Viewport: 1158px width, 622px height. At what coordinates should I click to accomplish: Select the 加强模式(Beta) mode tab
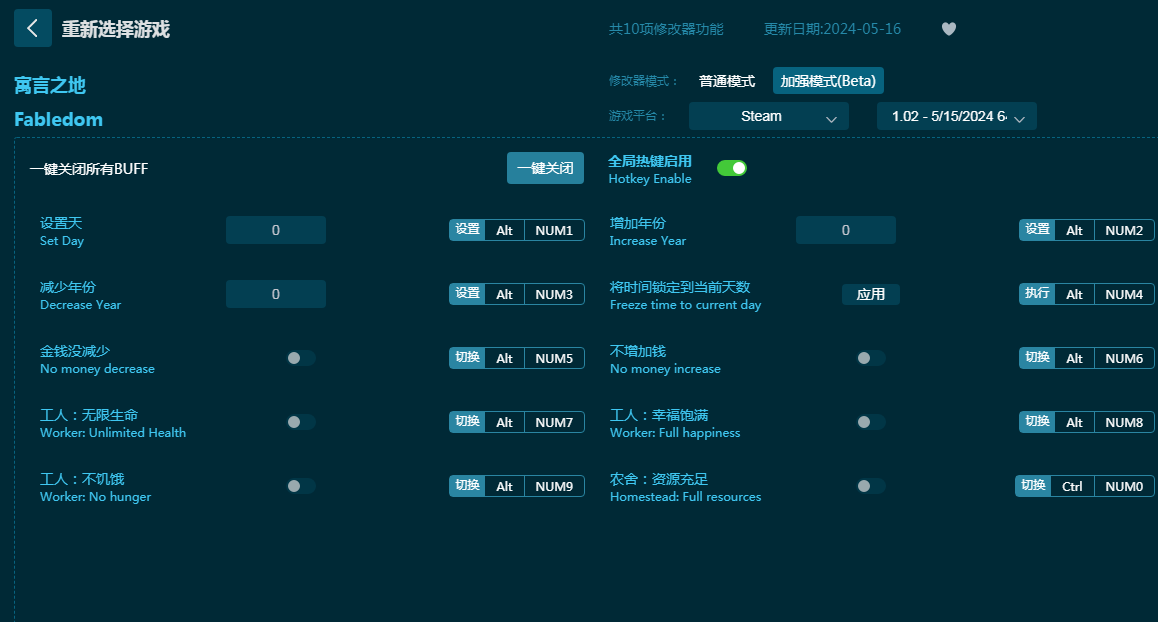828,81
